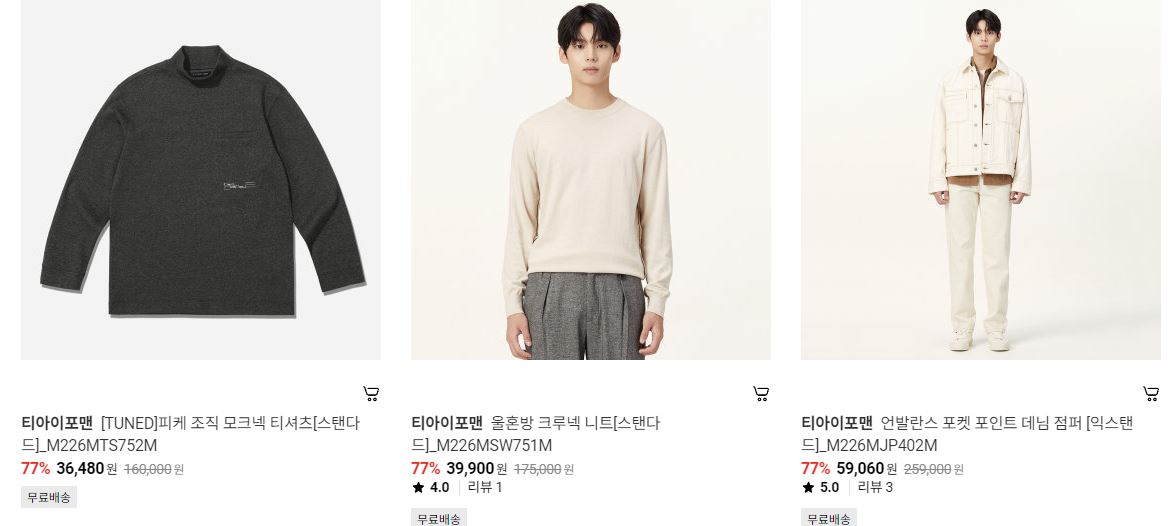1175x526 pixels.
Task: Add the wool crewneck knit to cart
Action: point(761,393)
